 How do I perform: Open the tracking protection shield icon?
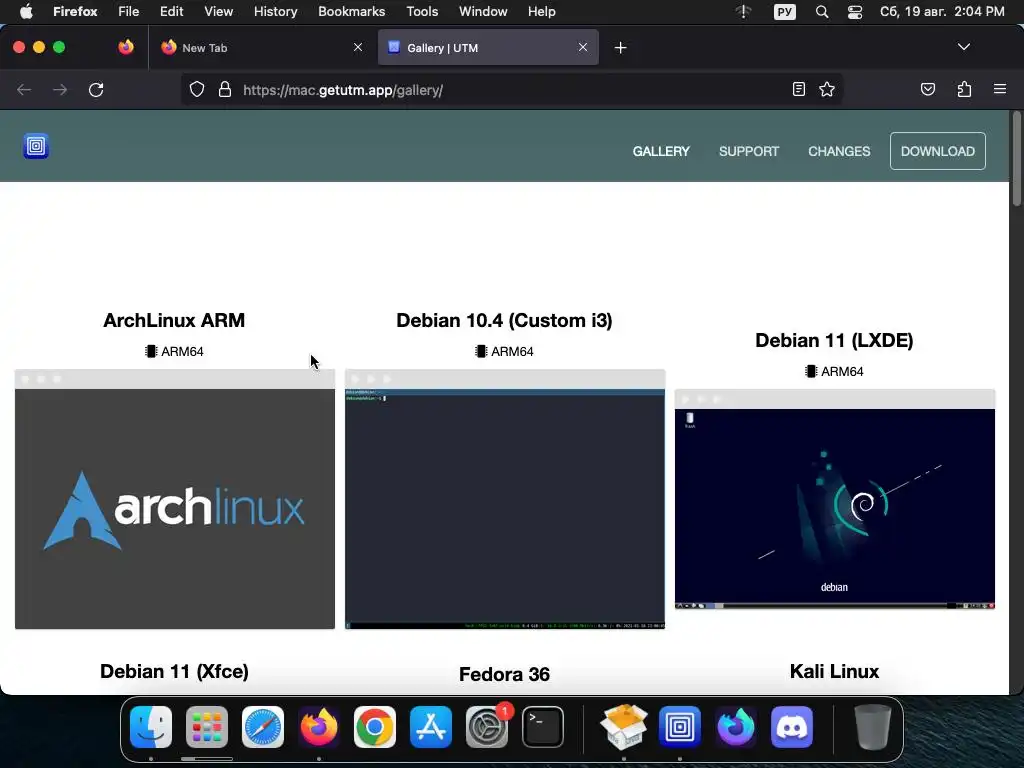197,90
